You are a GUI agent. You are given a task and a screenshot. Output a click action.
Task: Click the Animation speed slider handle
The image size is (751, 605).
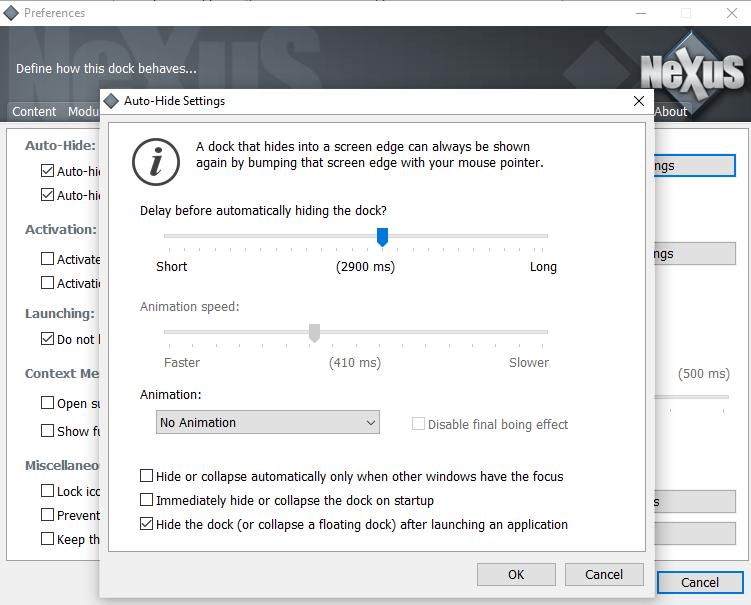coord(314,332)
